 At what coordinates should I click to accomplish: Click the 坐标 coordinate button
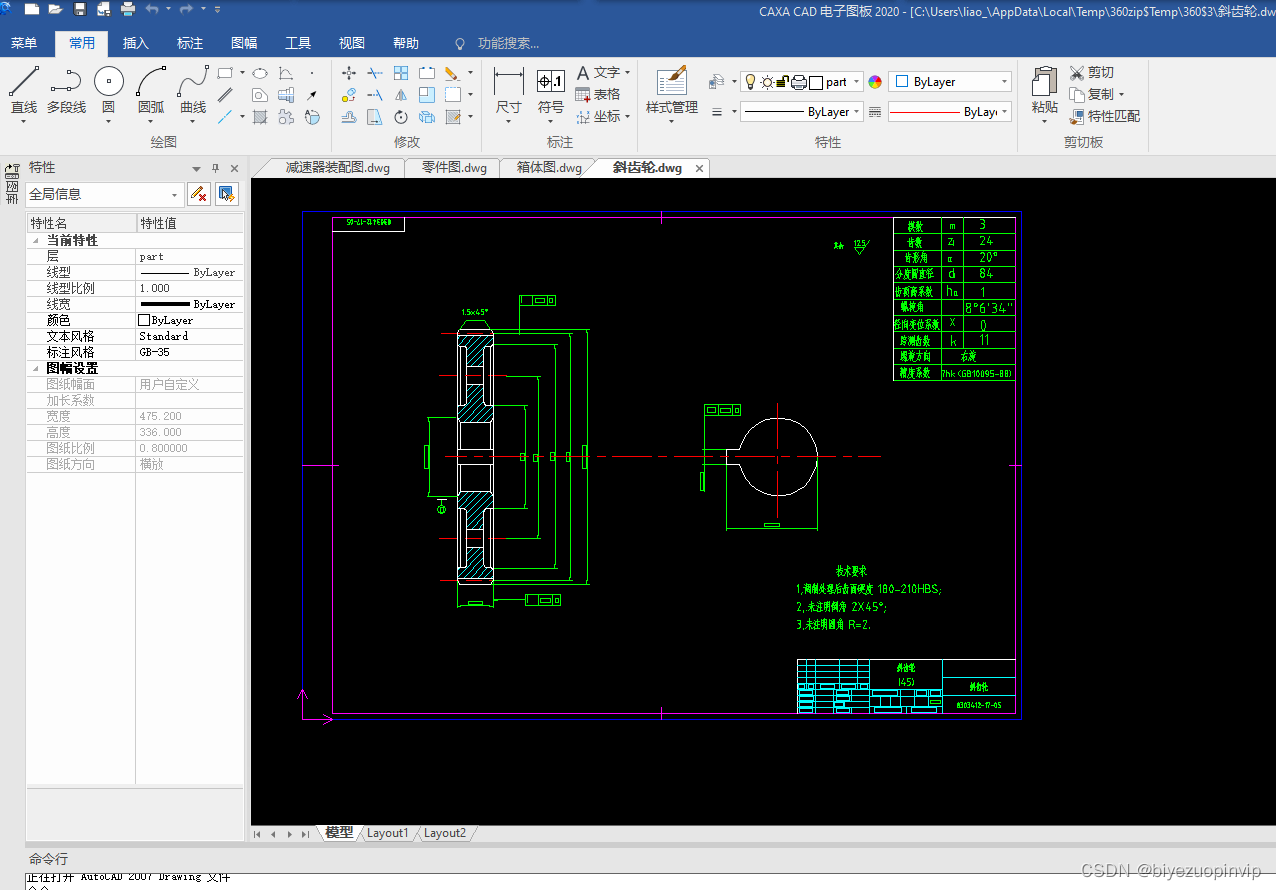click(x=598, y=117)
